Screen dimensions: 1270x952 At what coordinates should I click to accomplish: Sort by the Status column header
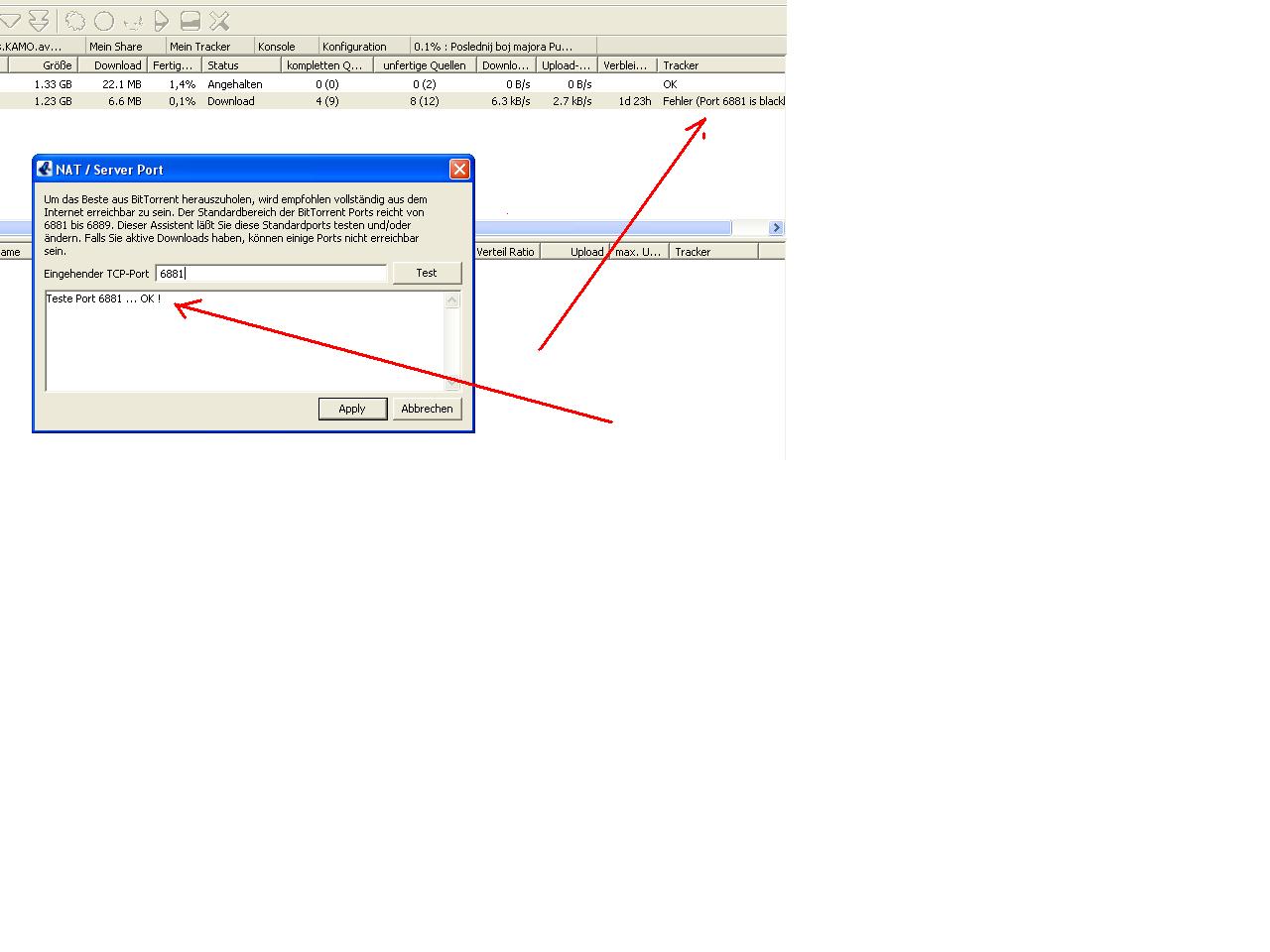(x=241, y=65)
